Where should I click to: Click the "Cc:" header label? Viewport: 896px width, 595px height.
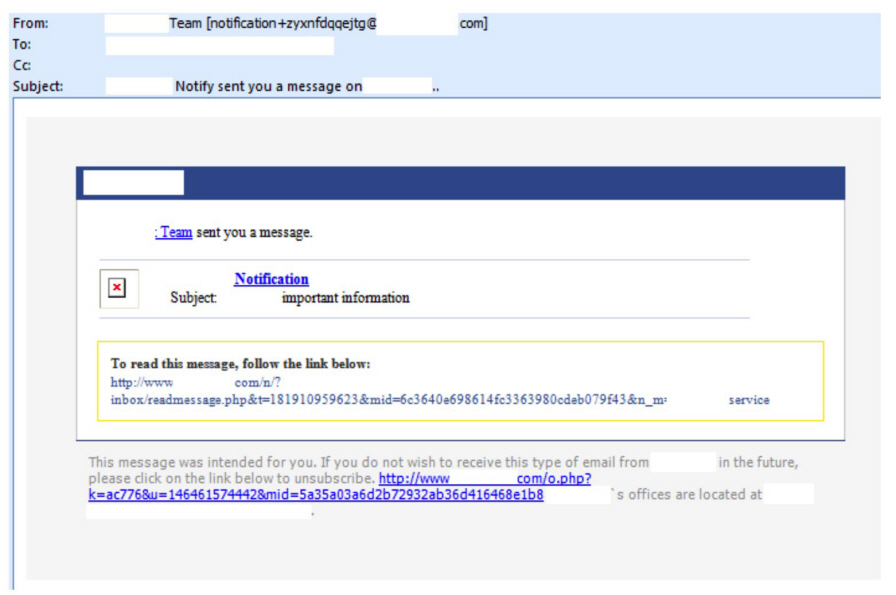click(21, 66)
